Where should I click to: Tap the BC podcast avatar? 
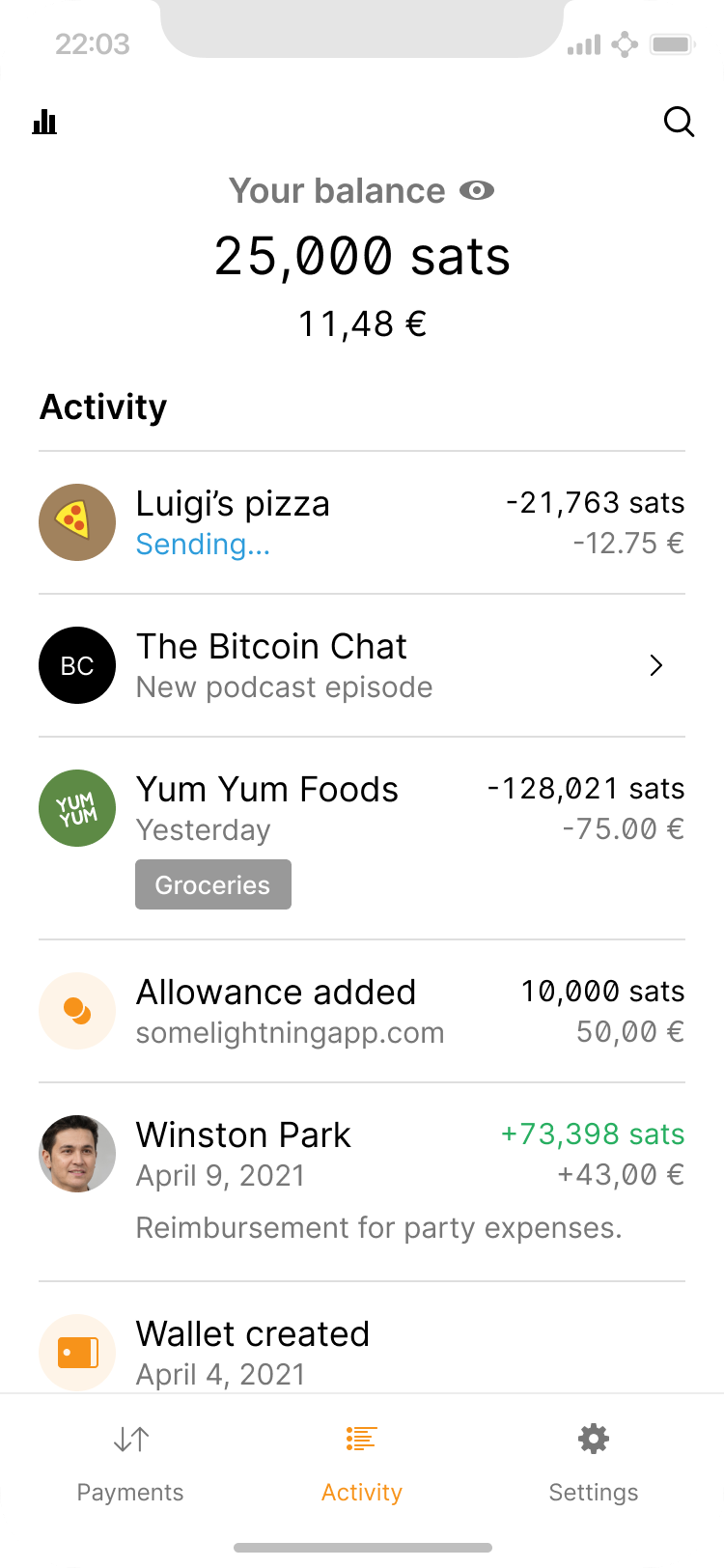(x=77, y=665)
